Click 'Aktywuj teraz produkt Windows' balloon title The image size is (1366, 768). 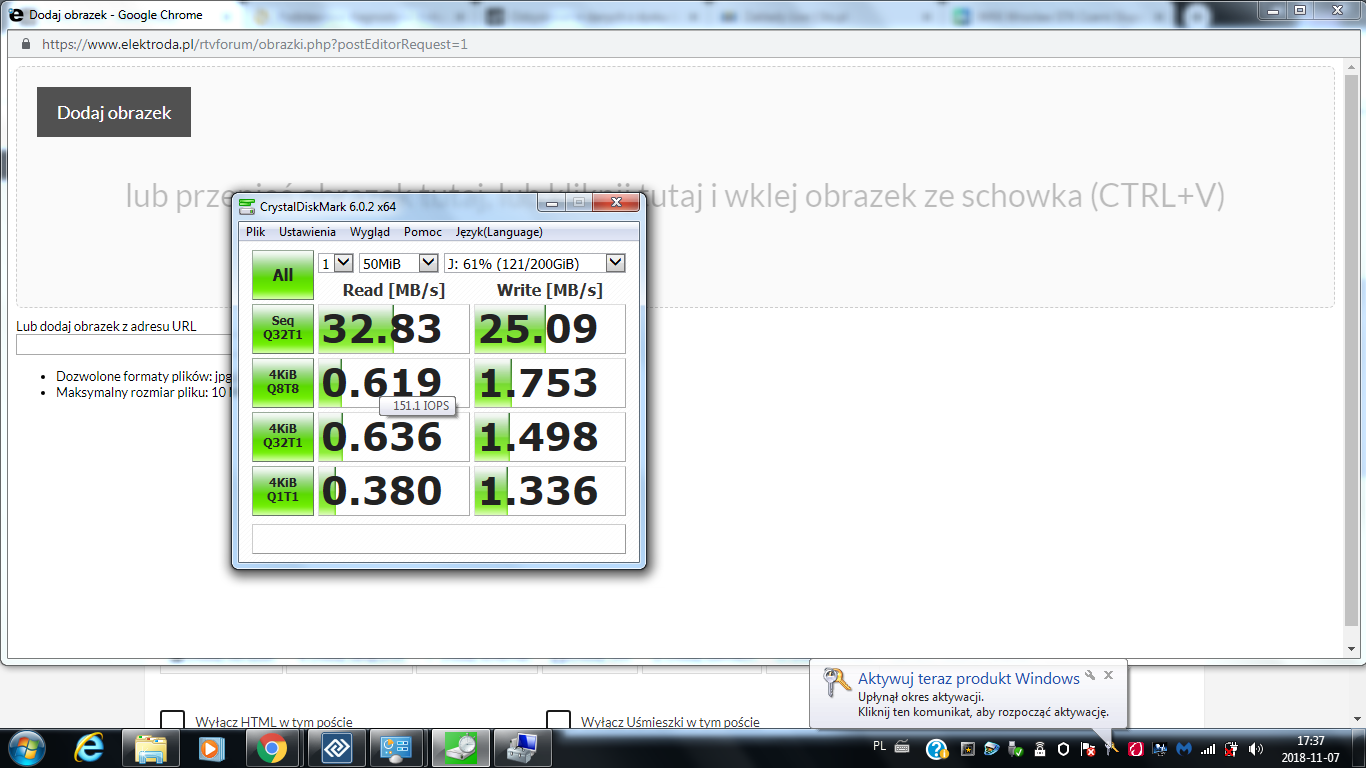pos(969,679)
